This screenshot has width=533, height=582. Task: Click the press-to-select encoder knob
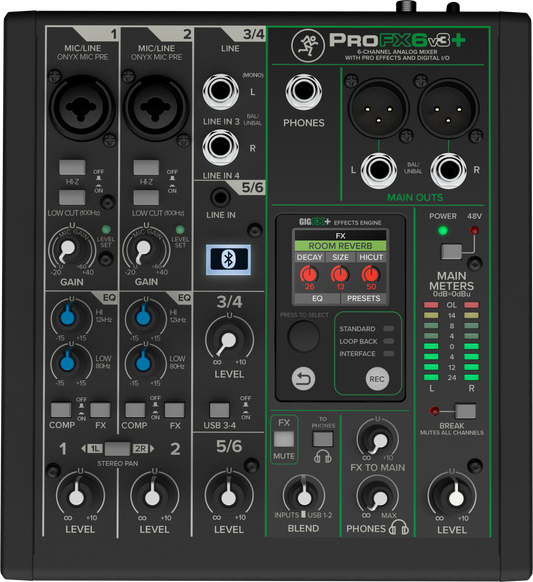click(x=304, y=336)
